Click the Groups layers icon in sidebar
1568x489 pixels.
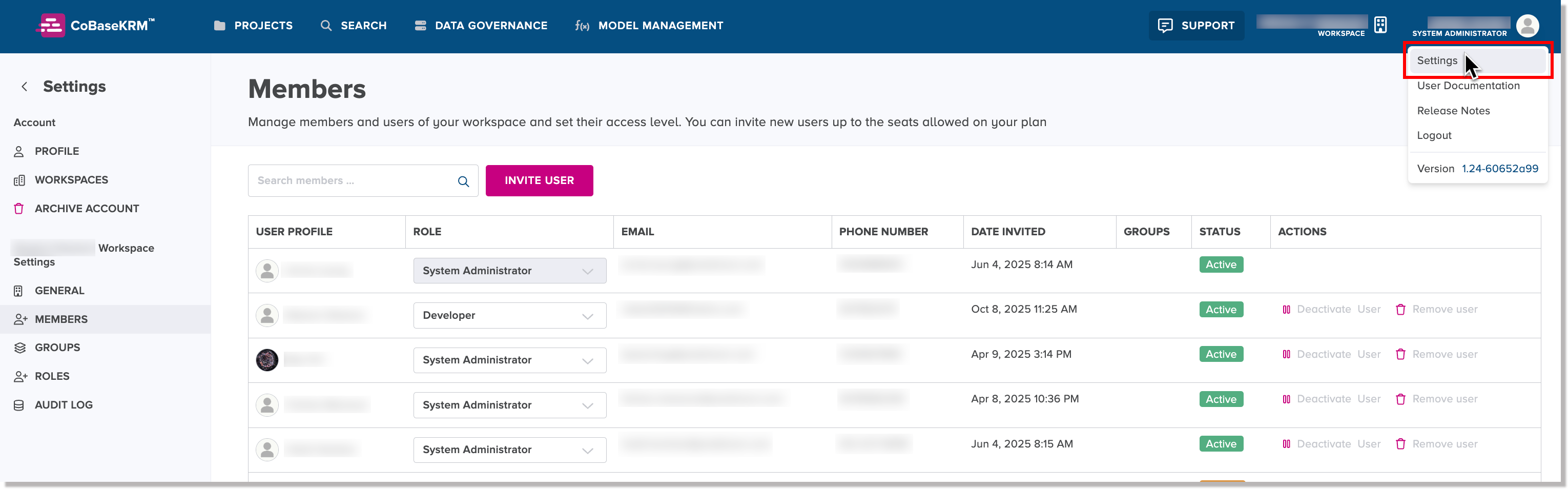click(19, 348)
